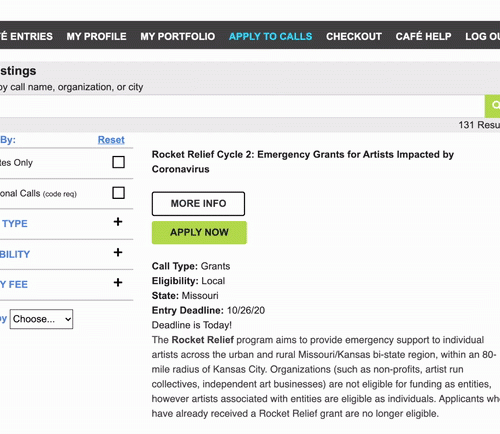The width and height of the screenshot is (500, 434).
Task: Open the CHECKOUT navigation item
Action: pos(354,36)
